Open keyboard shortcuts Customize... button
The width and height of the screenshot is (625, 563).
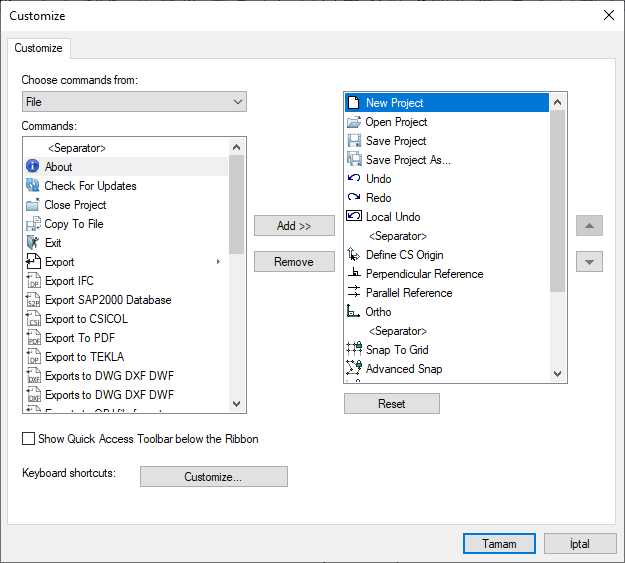tap(213, 477)
